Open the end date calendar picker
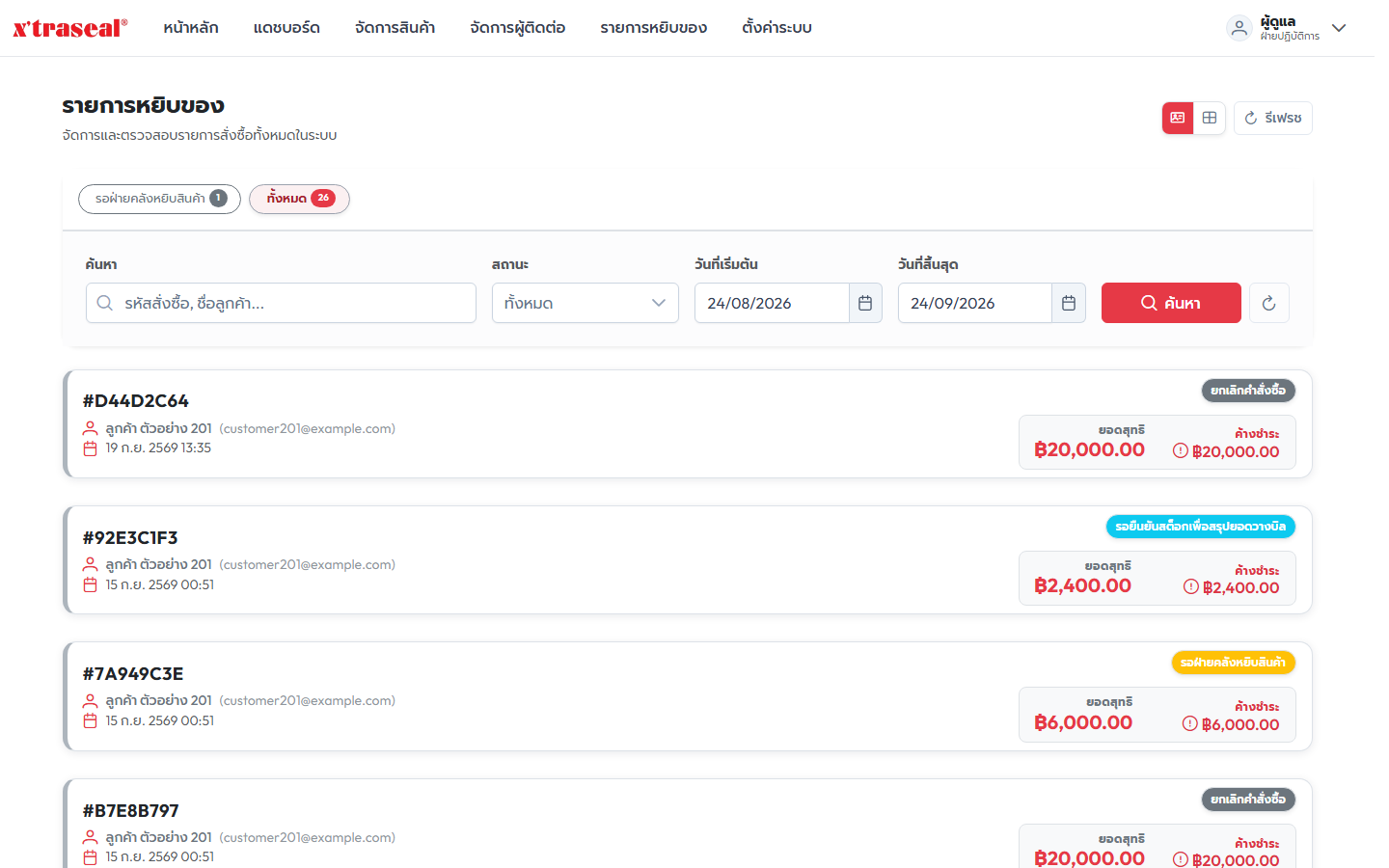The image size is (1389, 868). click(x=1069, y=303)
